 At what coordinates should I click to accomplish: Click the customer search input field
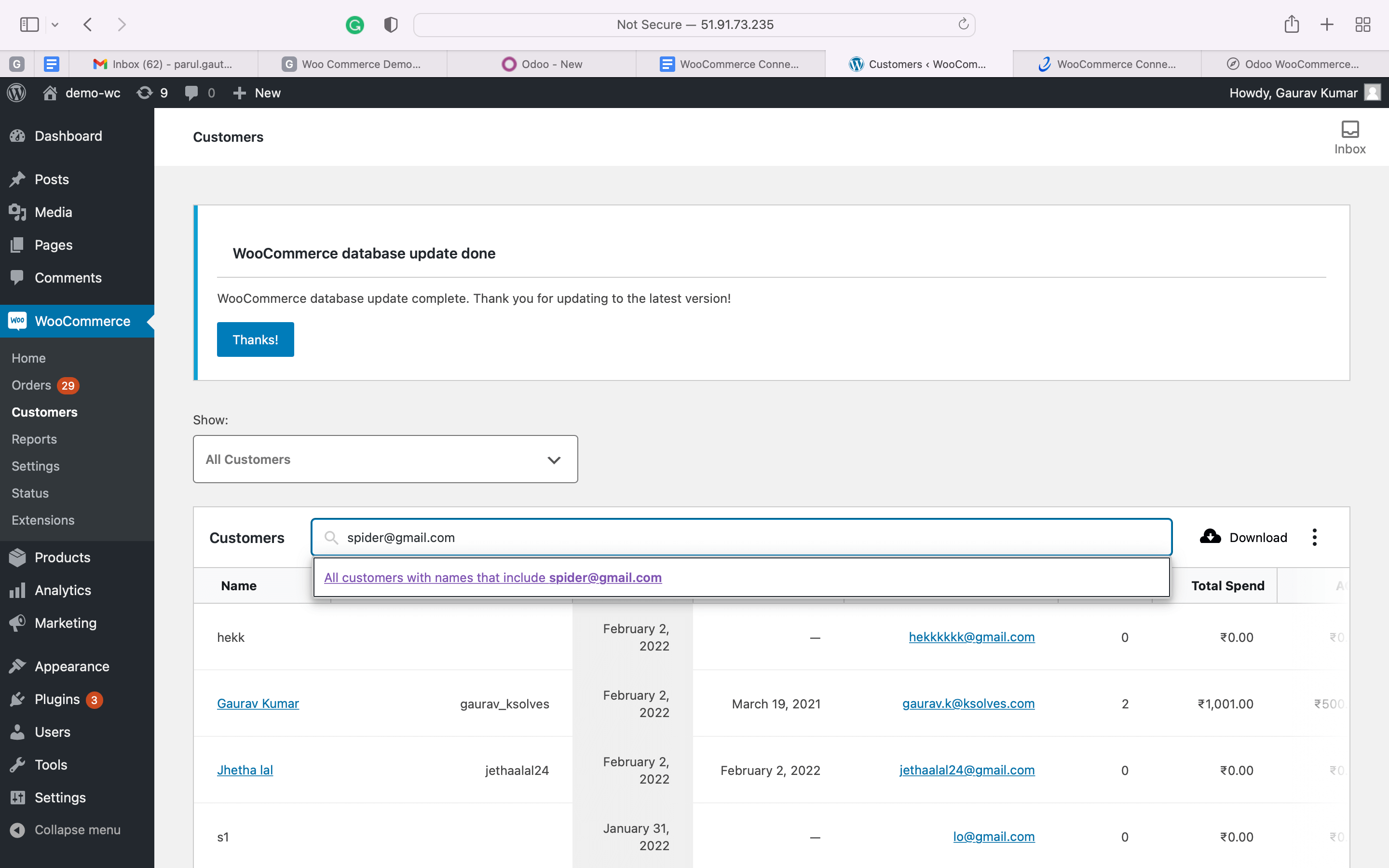click(740, 537)
